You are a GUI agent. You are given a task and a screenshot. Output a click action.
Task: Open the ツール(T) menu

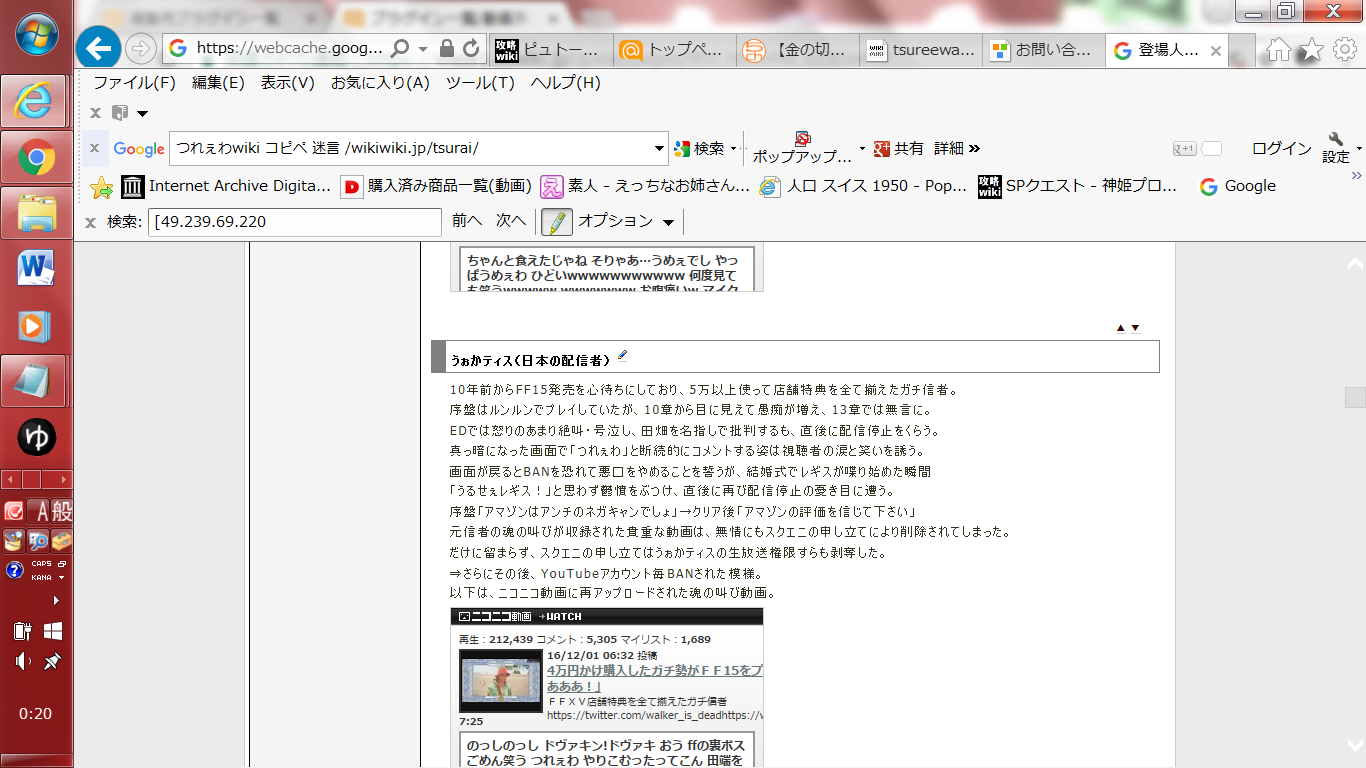[480, 83]
